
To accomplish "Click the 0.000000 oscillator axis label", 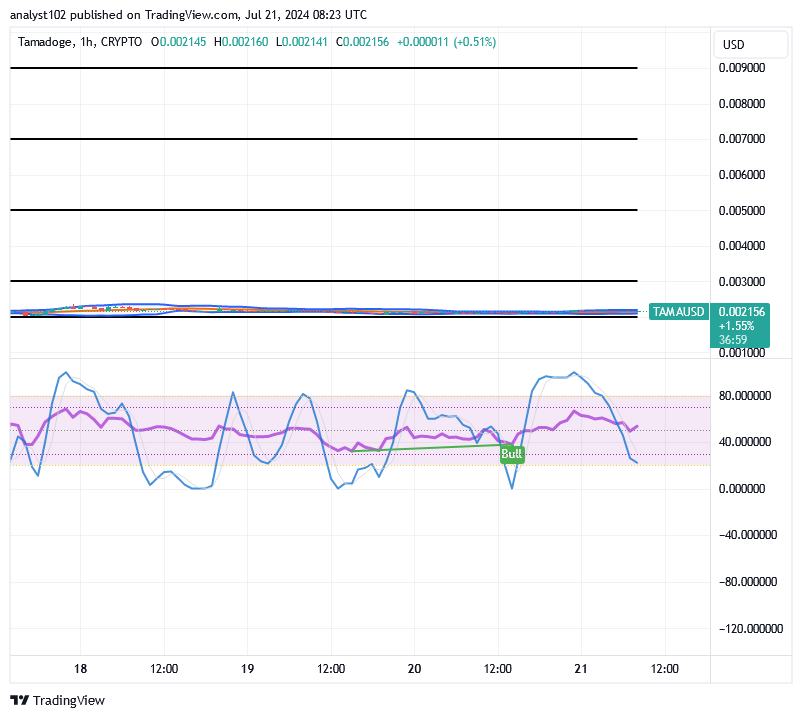I will [742, 489].
